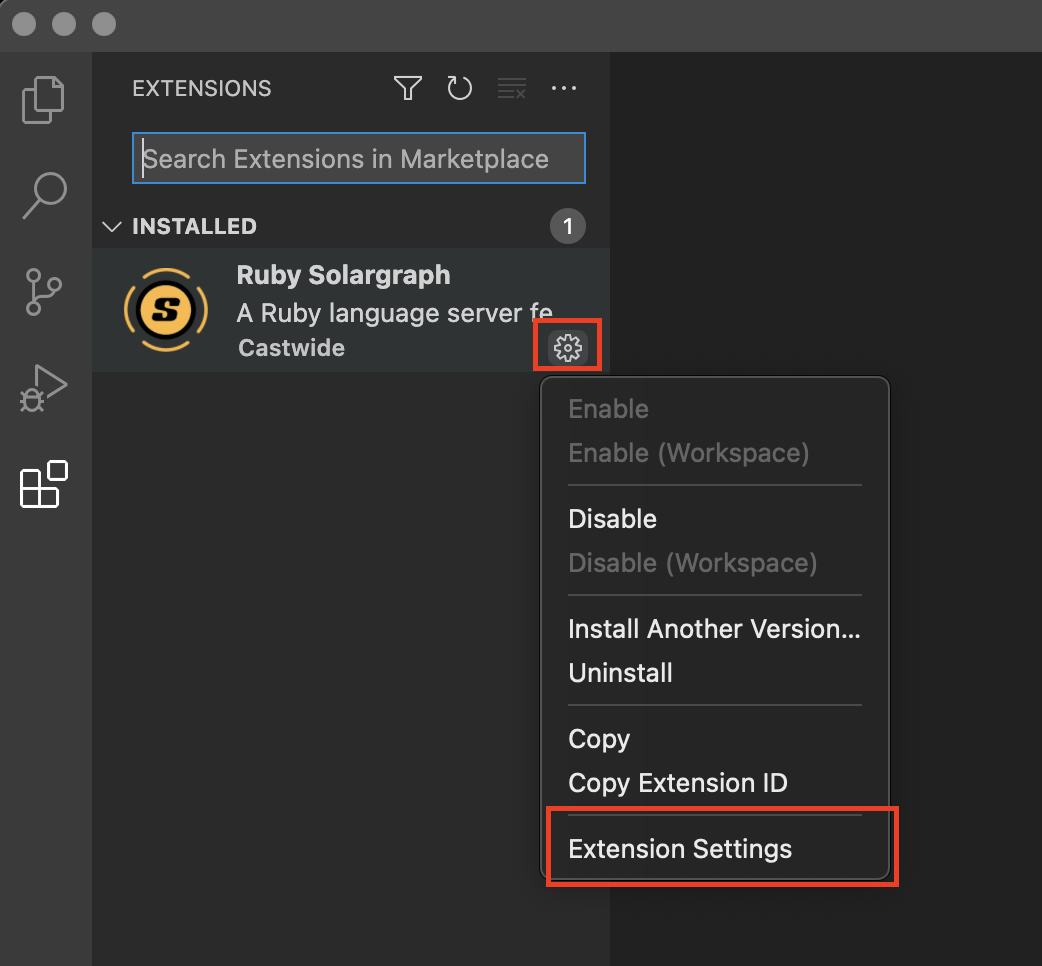Open the Run and Debug view
The height and width of the screenshot is (966, 1042).
tap(42, 387)
